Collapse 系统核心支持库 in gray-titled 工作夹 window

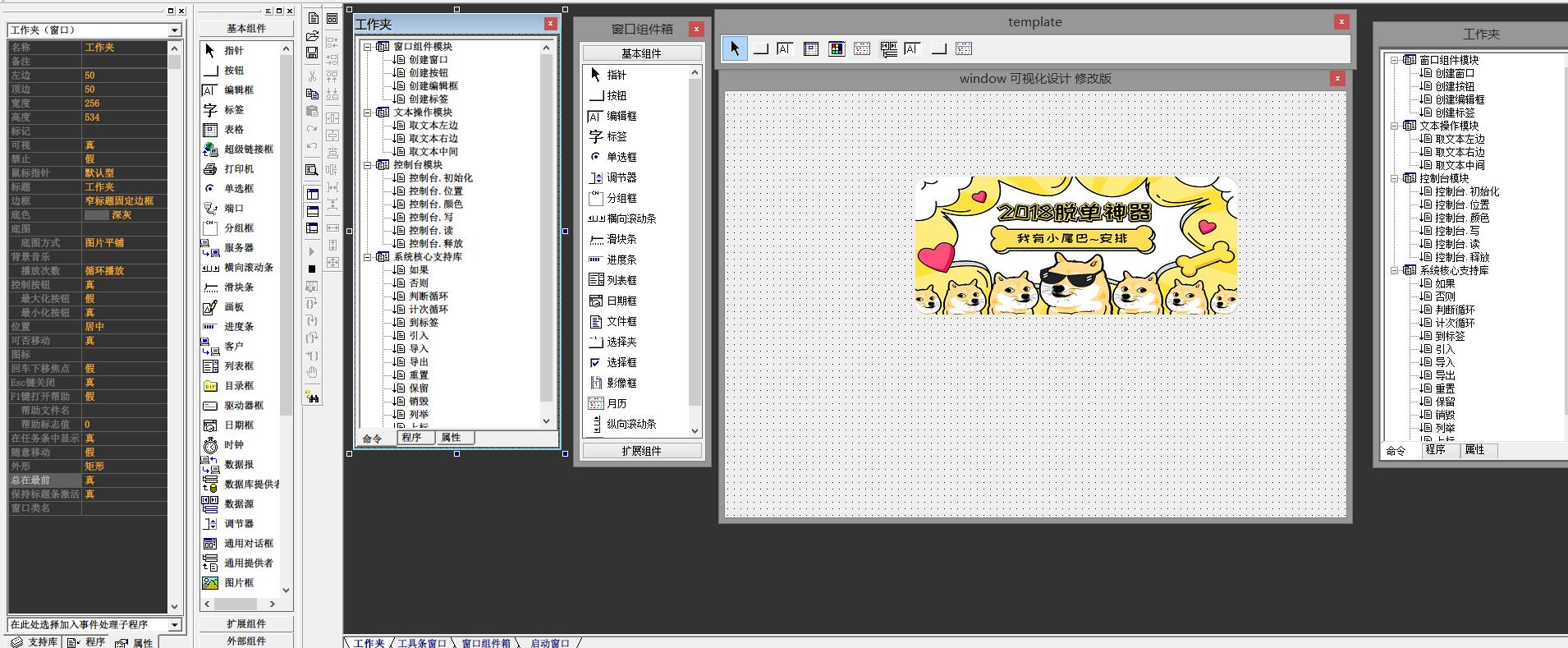[x=1394, y=270]
